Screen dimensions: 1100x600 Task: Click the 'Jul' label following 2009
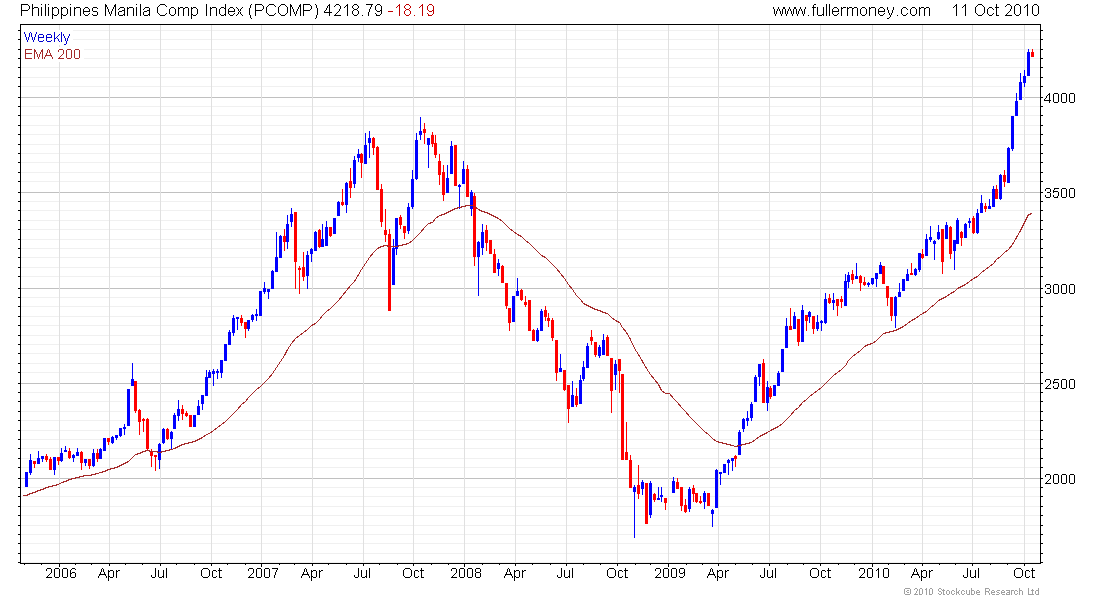(x=768, y=573)
